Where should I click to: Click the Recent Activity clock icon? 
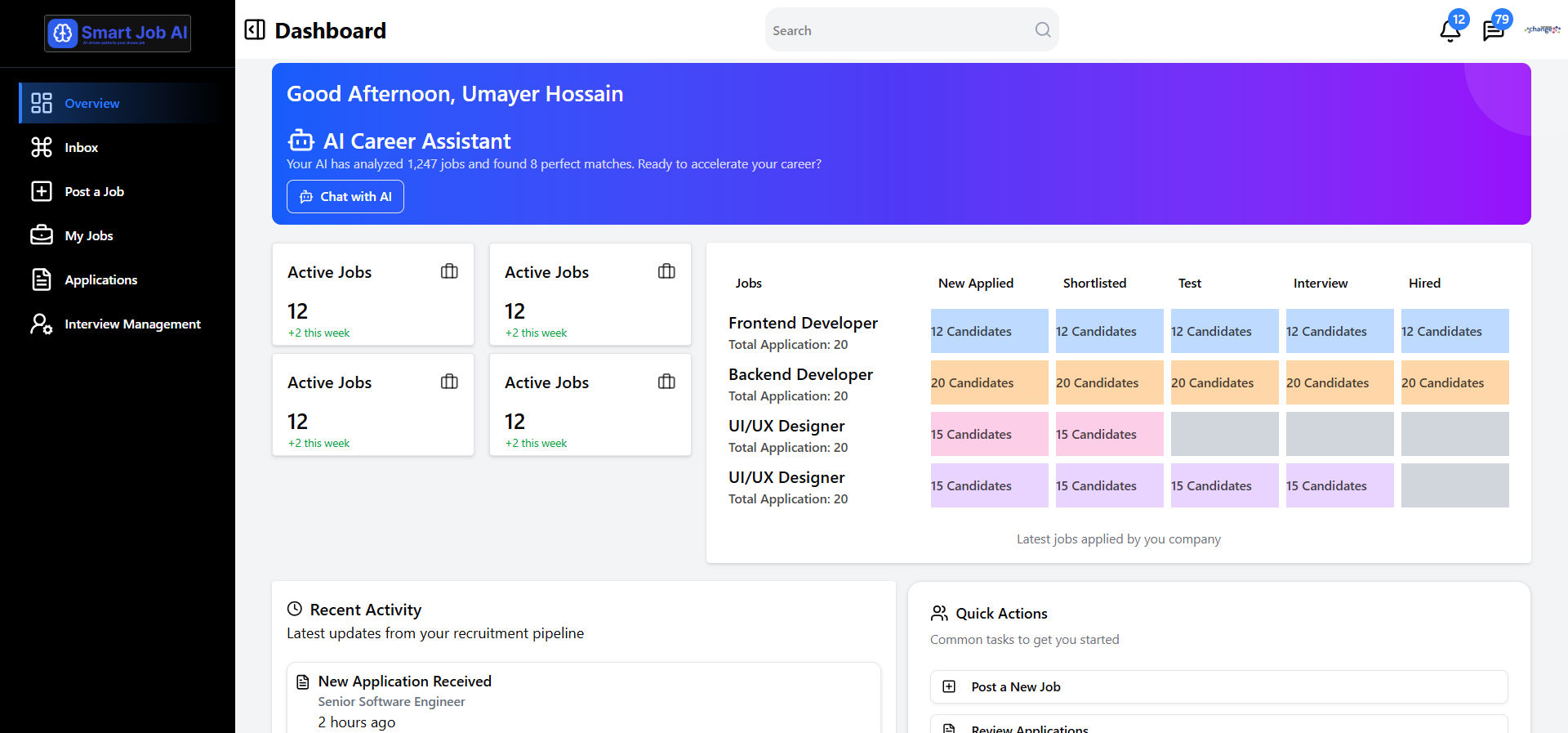pyautogui.click(x=295, y=609)
